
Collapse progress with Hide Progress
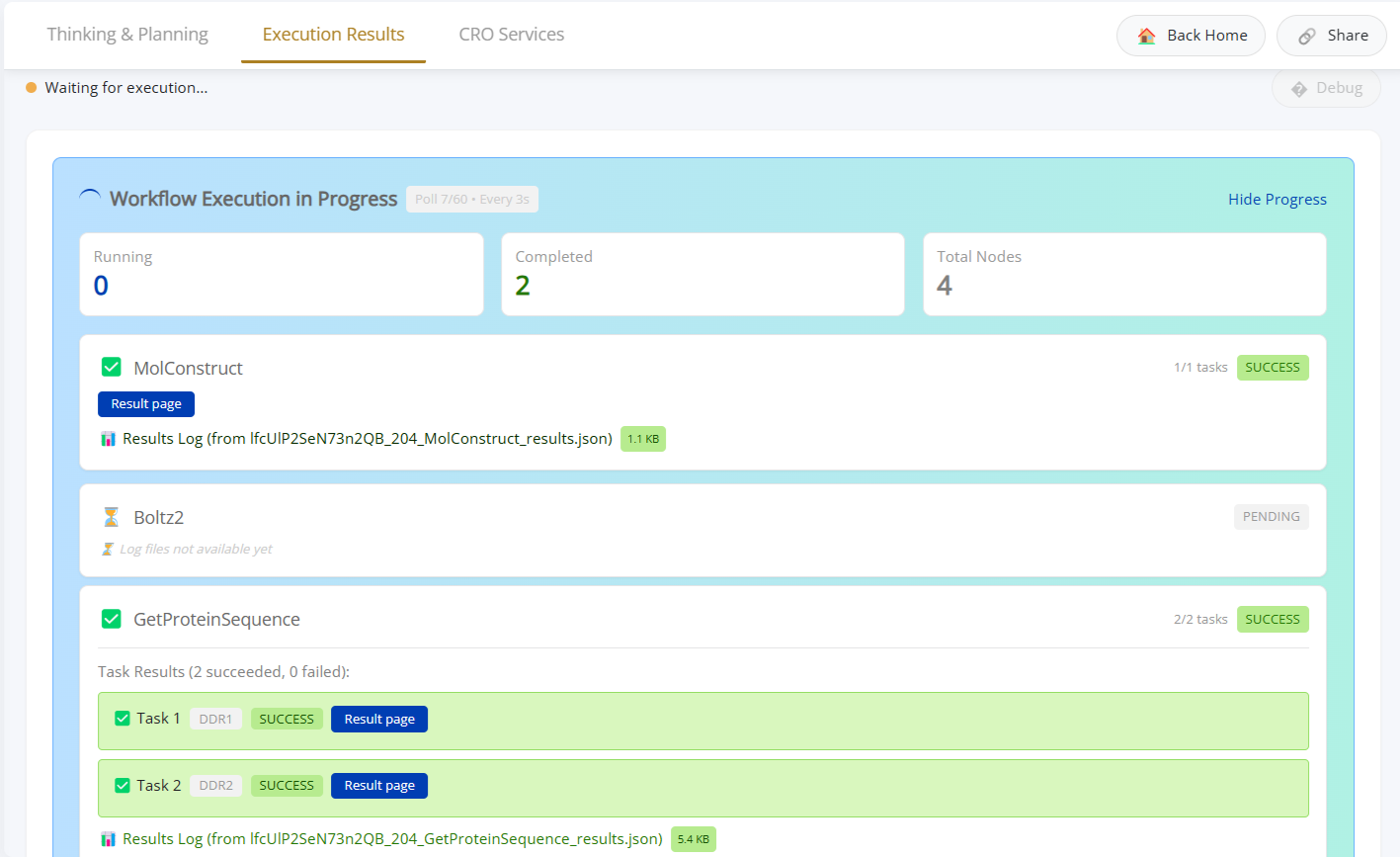pos(1276,200)
